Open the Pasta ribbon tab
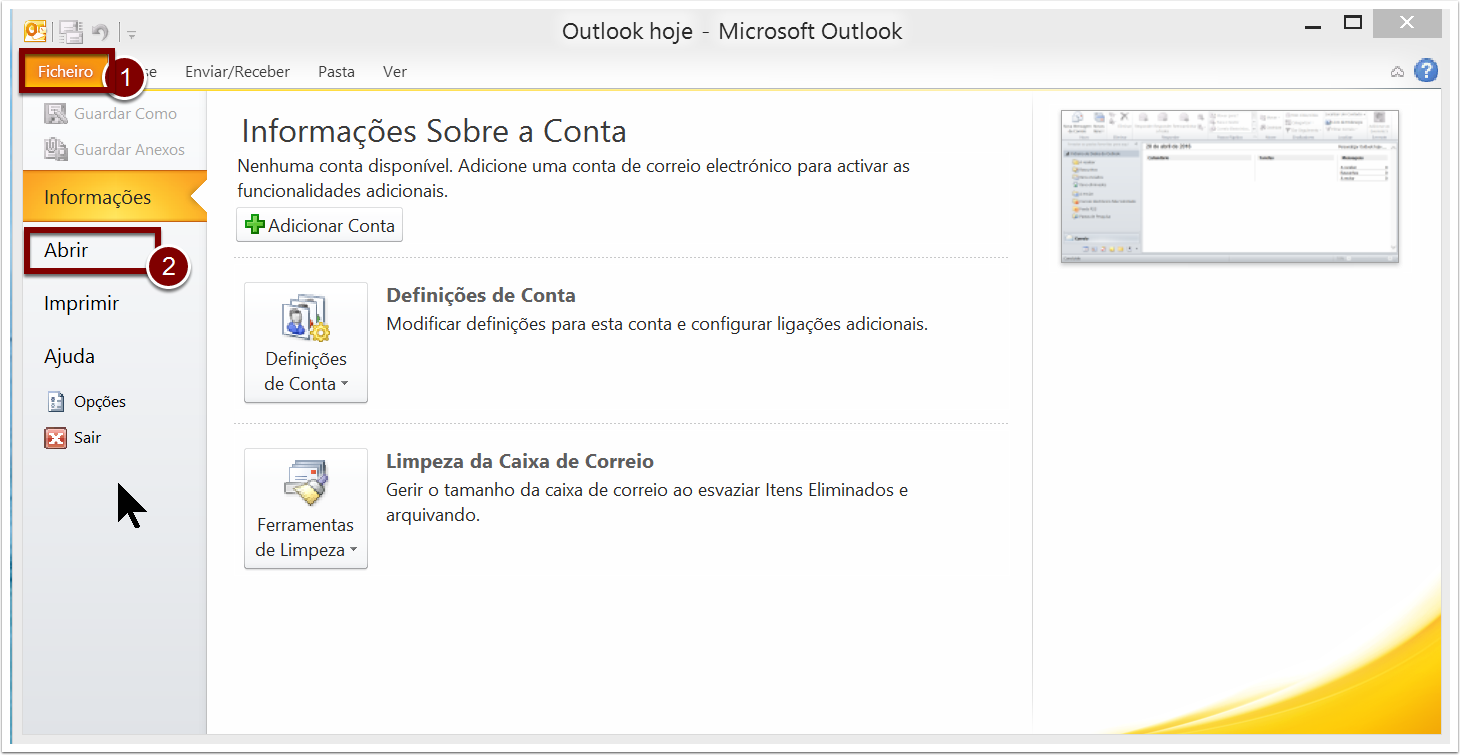This screenshot has height=755, width=1460. [336, 72]
